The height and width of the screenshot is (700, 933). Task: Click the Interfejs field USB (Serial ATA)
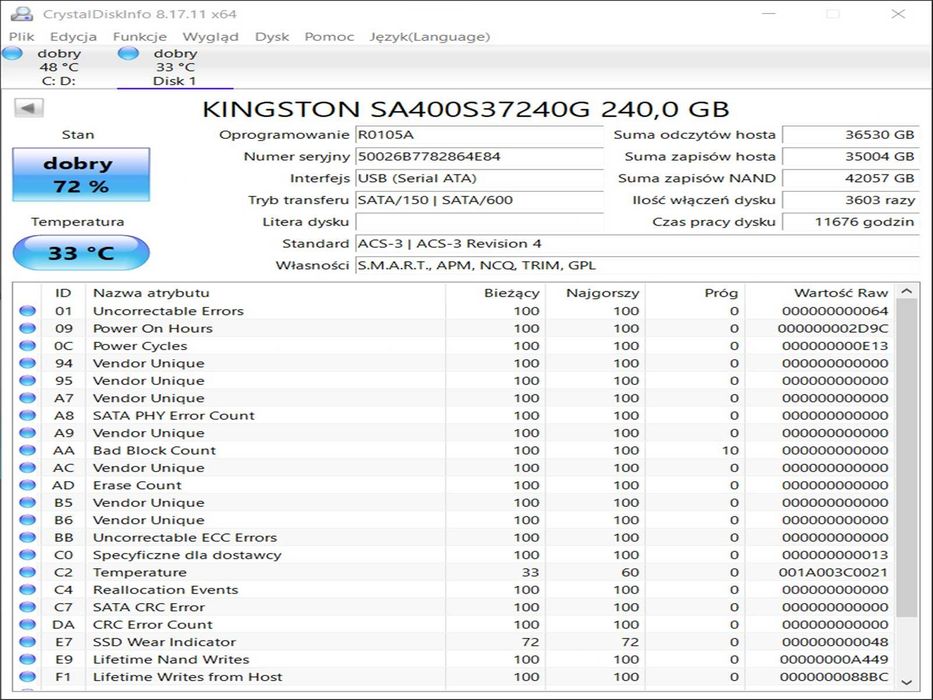click(x=480, y=178)
